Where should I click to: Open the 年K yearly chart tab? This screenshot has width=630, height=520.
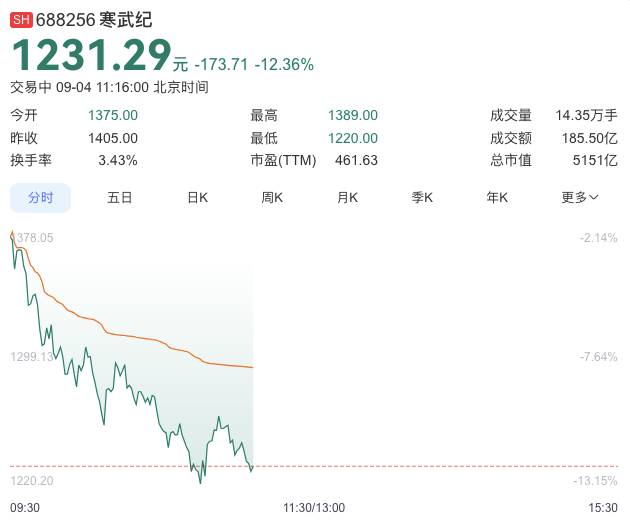497,198
